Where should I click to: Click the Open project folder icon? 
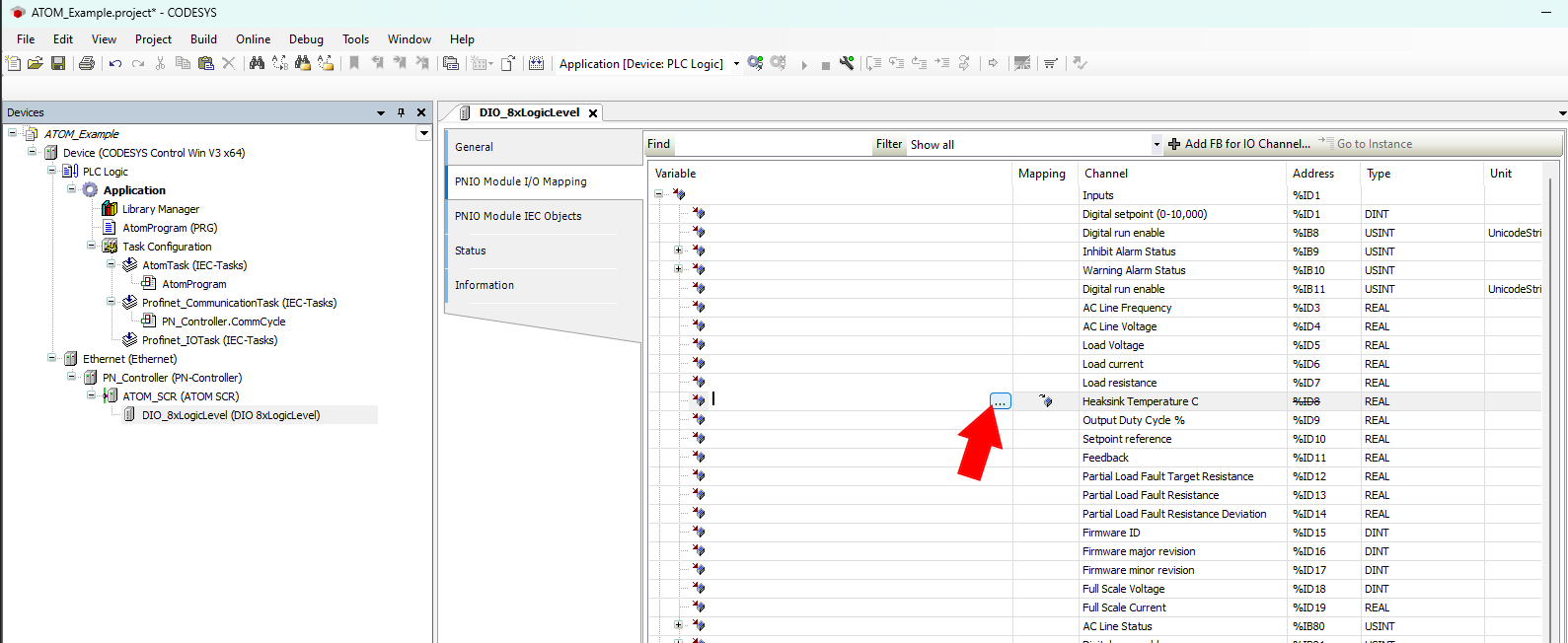[36, 63]
